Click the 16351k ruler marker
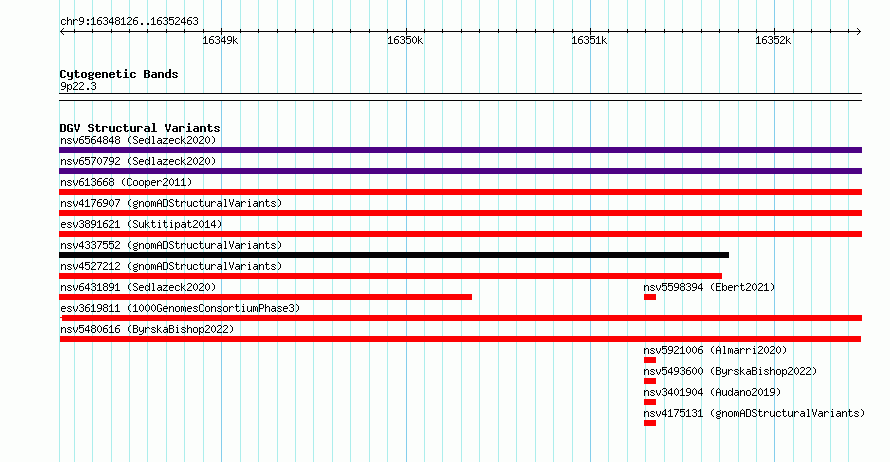890x462 pixels. click(x=589, y=40)
